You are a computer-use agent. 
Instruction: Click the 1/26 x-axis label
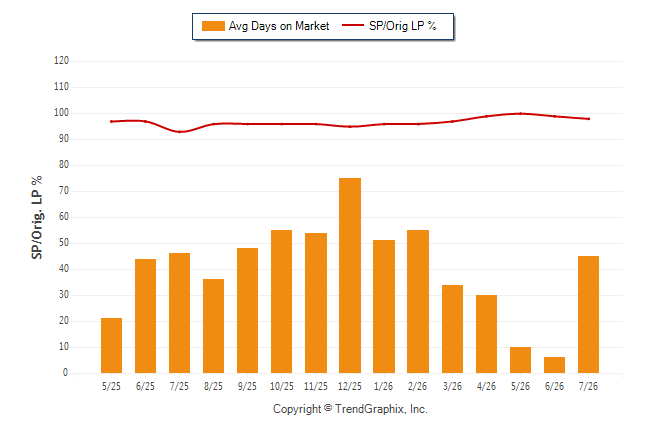[384, 386]
